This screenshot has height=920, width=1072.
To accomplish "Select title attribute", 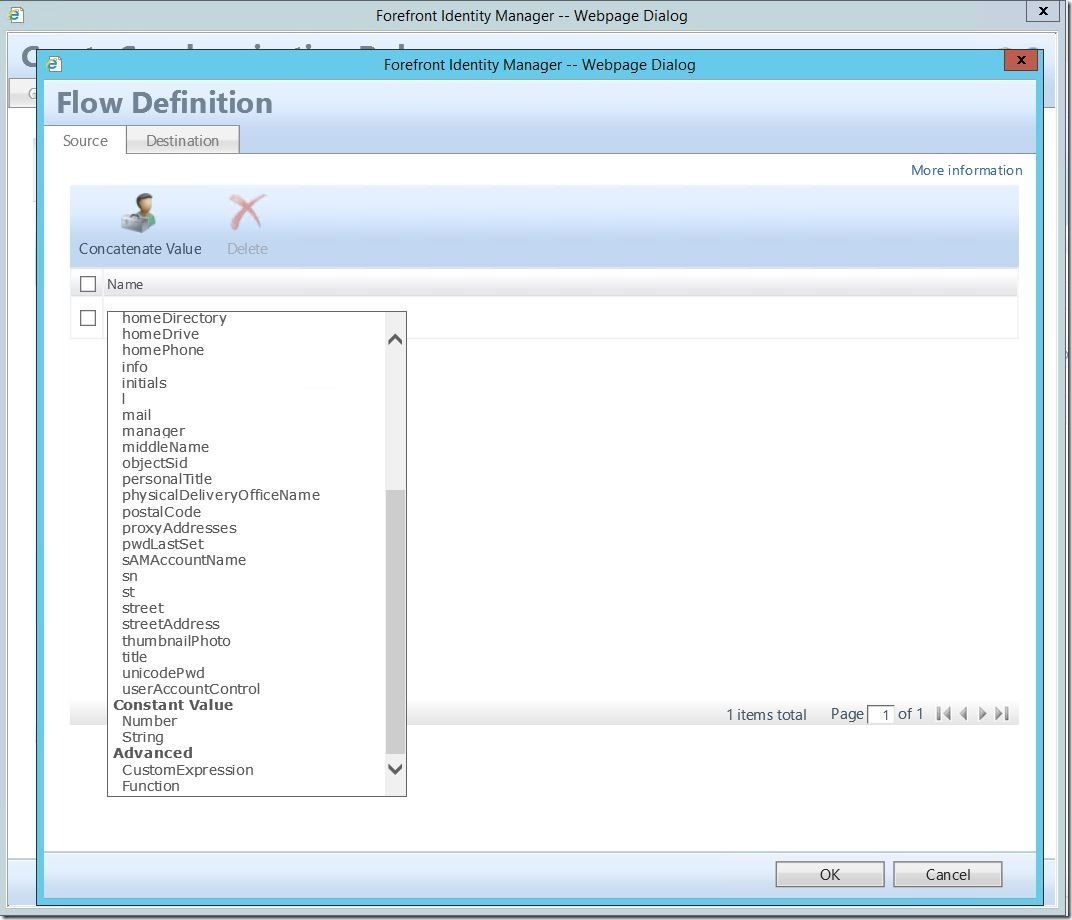I will click(135, 657).
